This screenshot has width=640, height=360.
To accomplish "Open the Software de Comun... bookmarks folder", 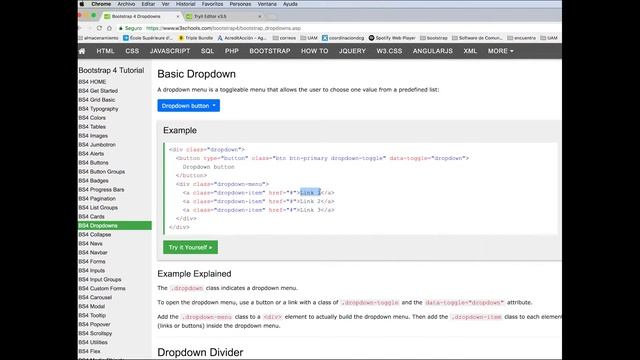I will tap(477, 38).
